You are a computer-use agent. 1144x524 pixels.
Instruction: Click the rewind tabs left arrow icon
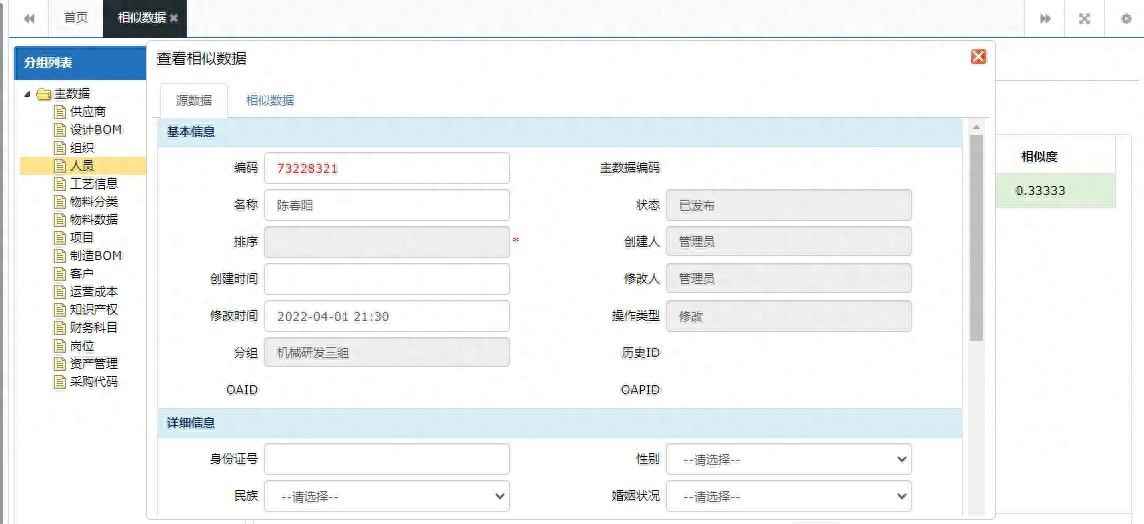tap(30, 18)
